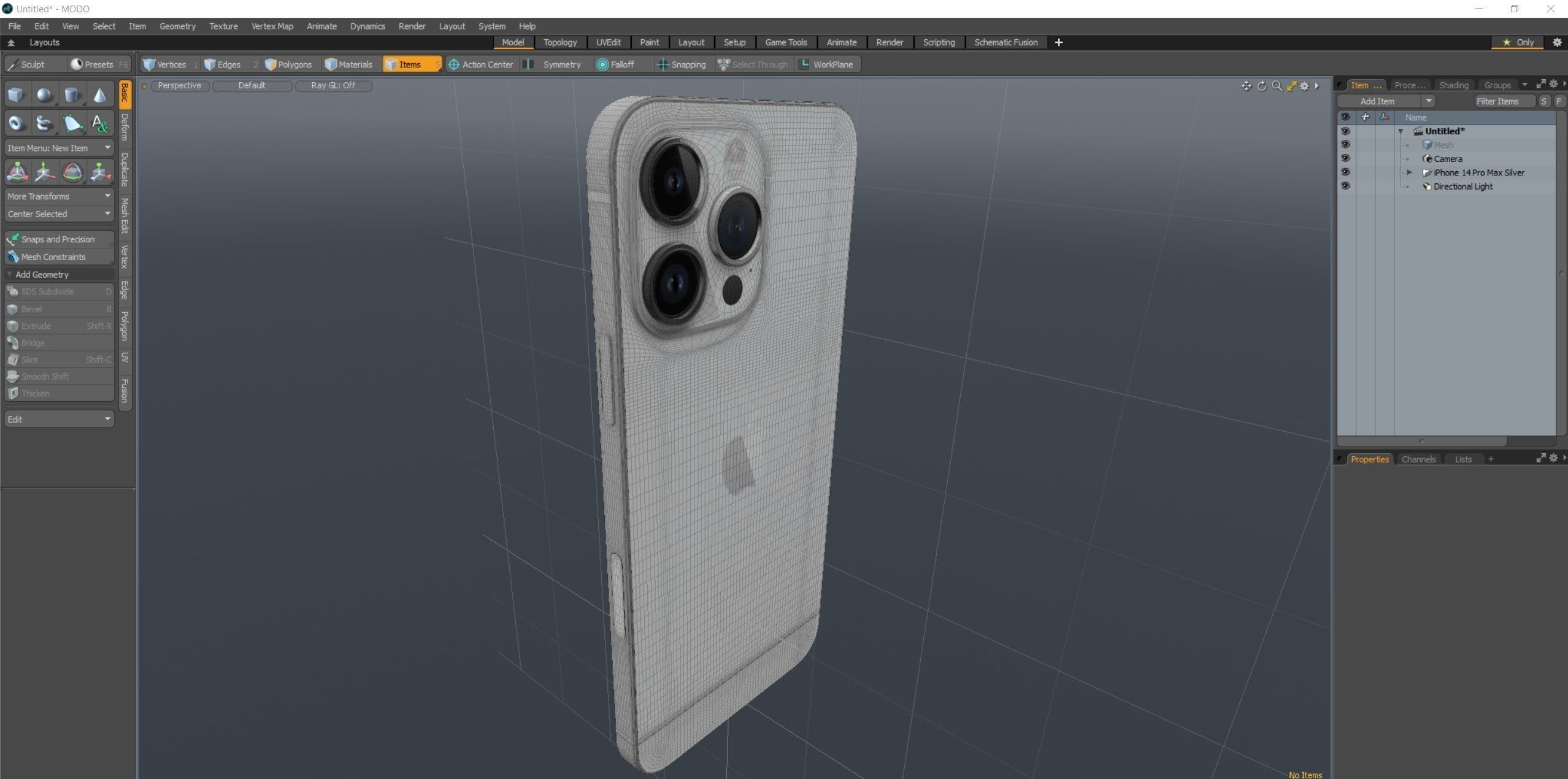The height and width of the screenshot is (779, 1568).
Task: Toggle Ray GL: Off button
Action: 333,85
